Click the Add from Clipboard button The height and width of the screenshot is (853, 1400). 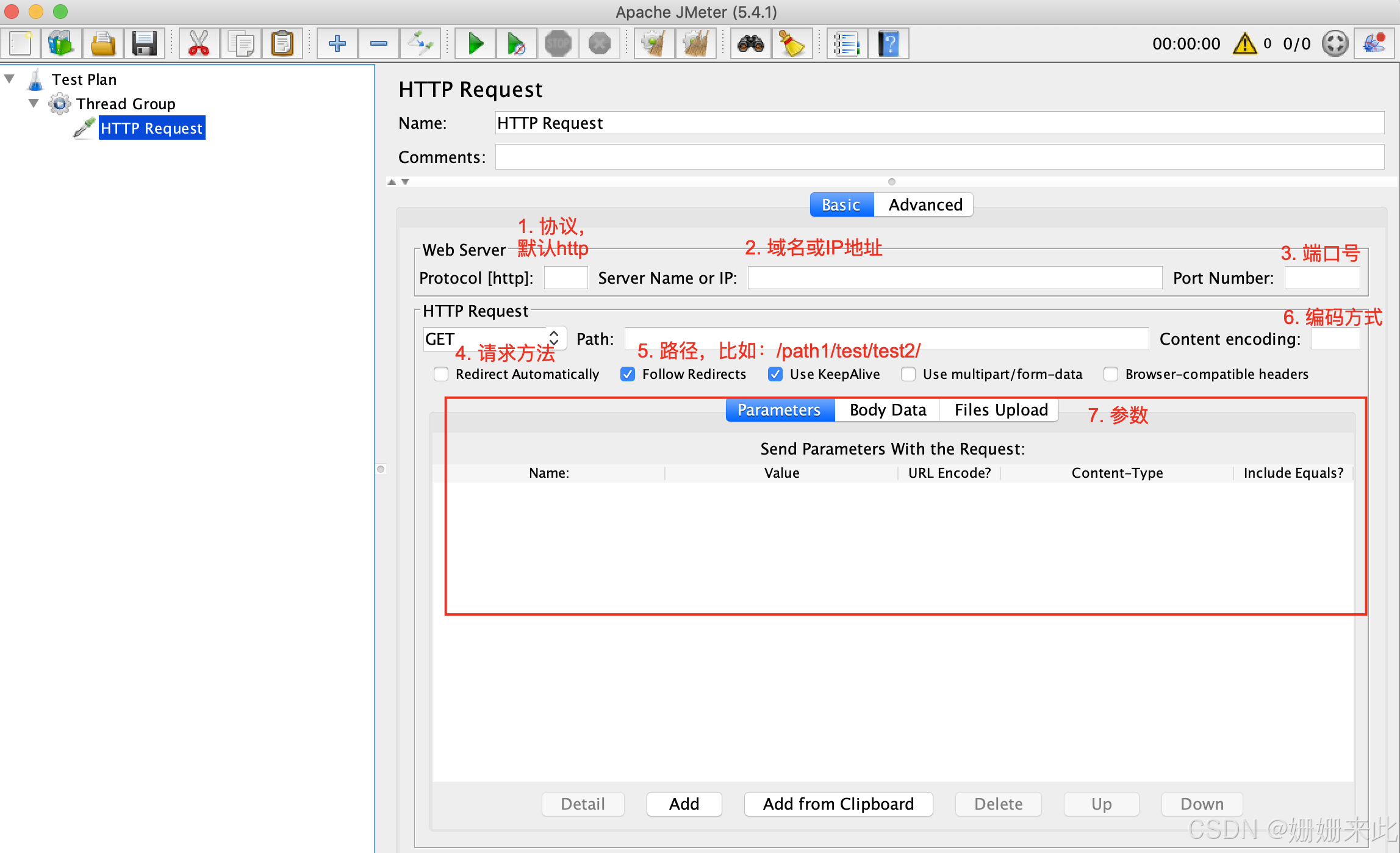838,804
